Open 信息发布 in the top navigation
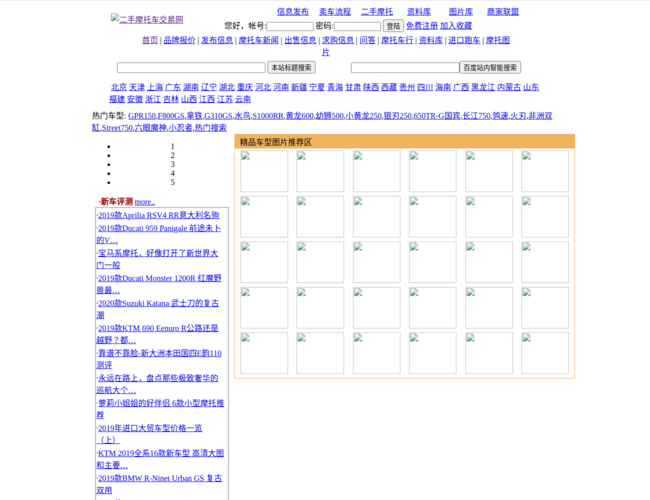 [x=293, y=12]
